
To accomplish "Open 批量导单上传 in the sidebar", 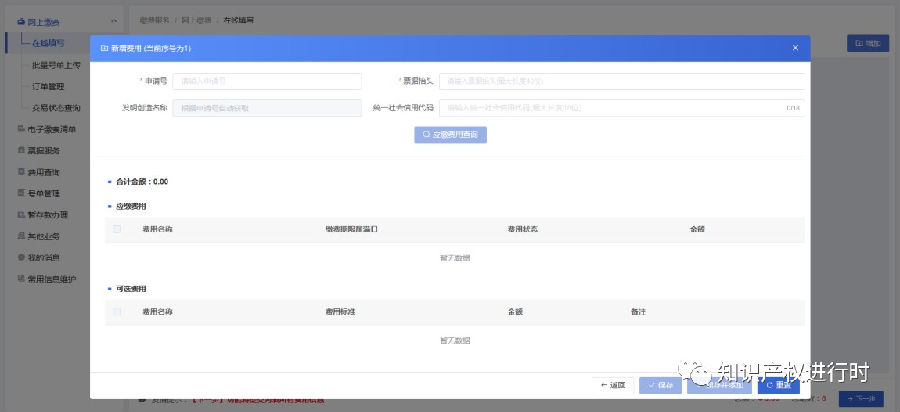I will [56, 65].
